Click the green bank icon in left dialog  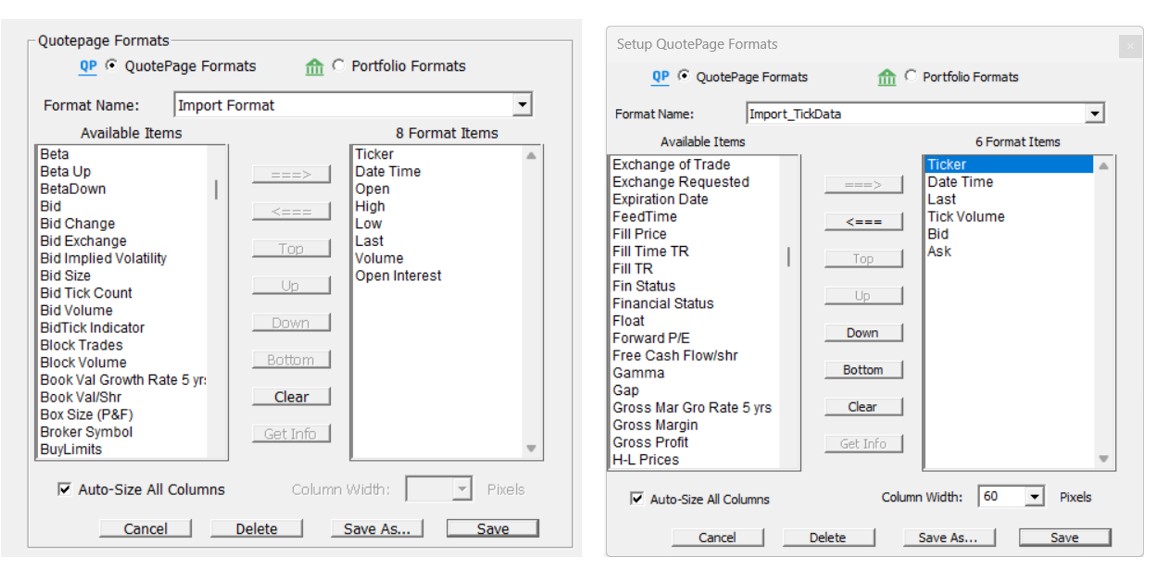[x=314, y=67]
